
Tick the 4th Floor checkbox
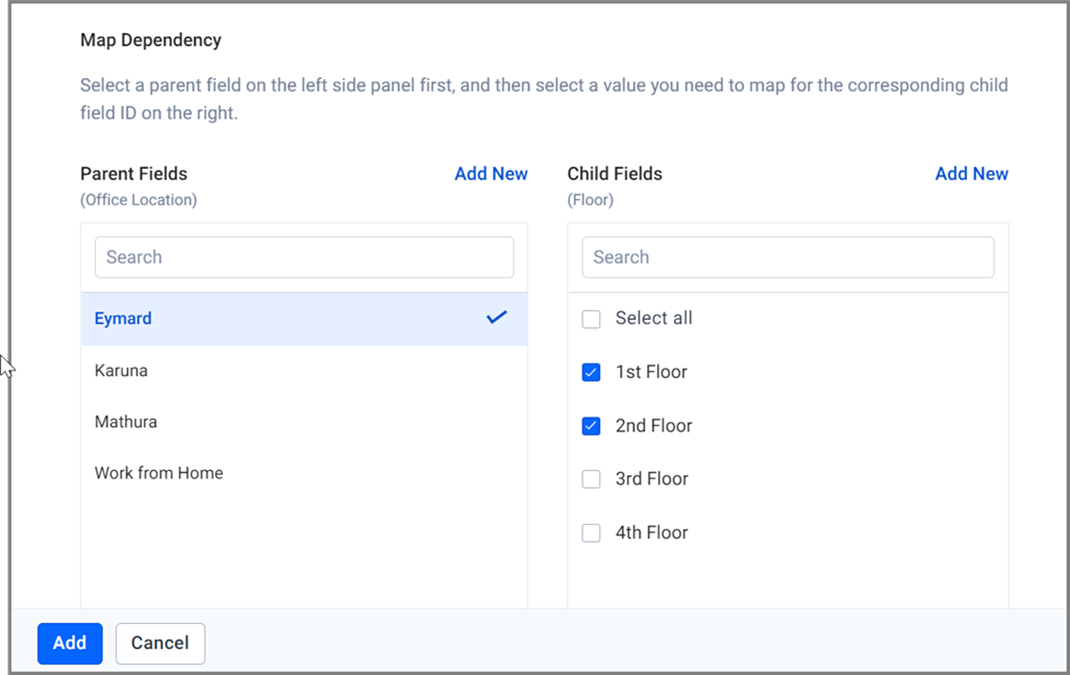[x=591, y=532]
